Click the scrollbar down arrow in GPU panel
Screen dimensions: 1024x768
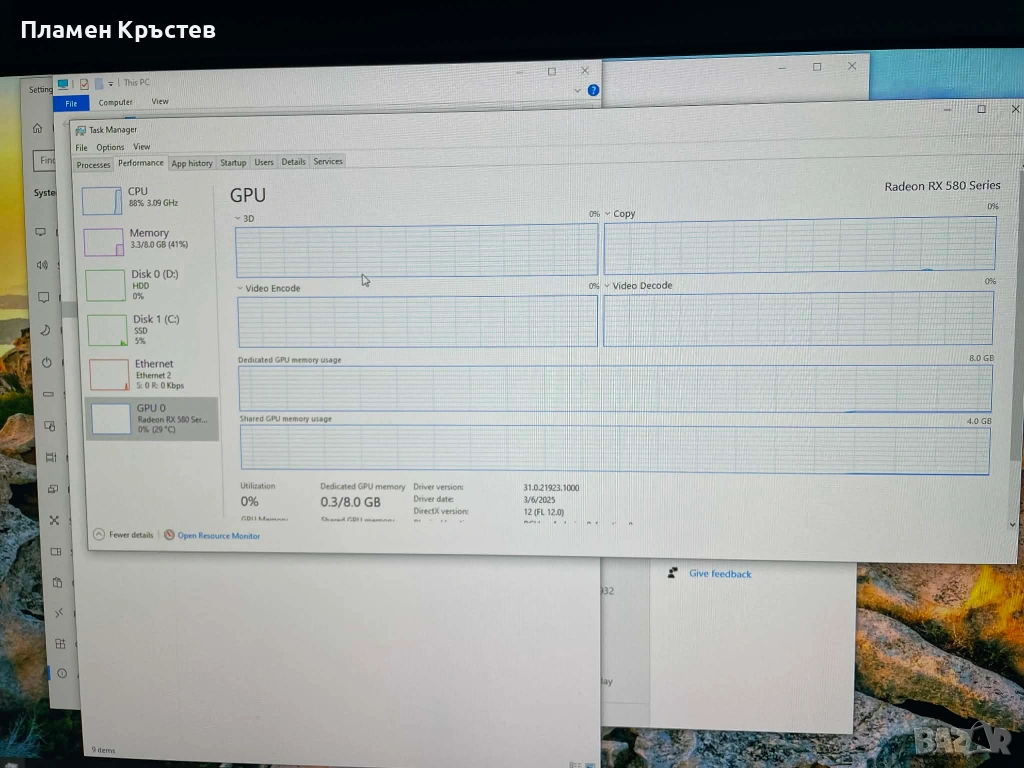coord(1011,523)
